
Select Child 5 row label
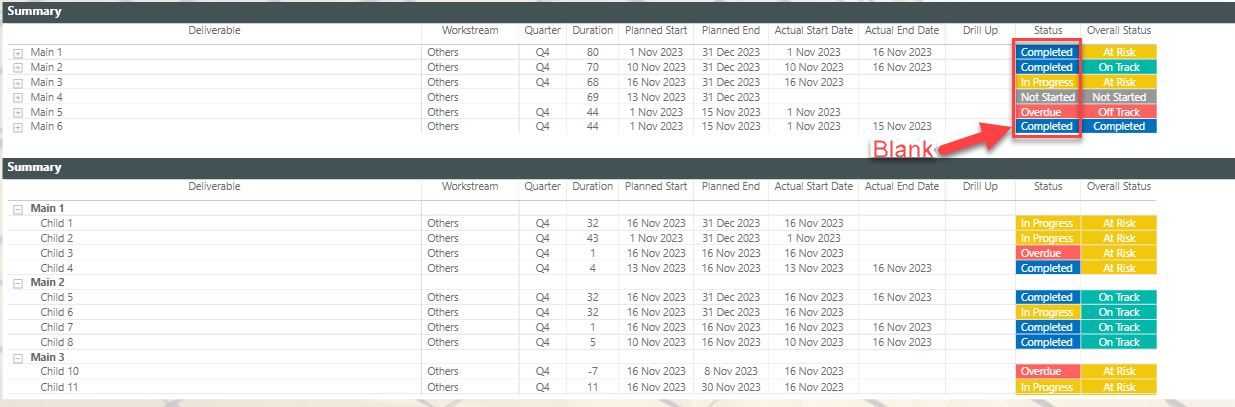(57, 297)
